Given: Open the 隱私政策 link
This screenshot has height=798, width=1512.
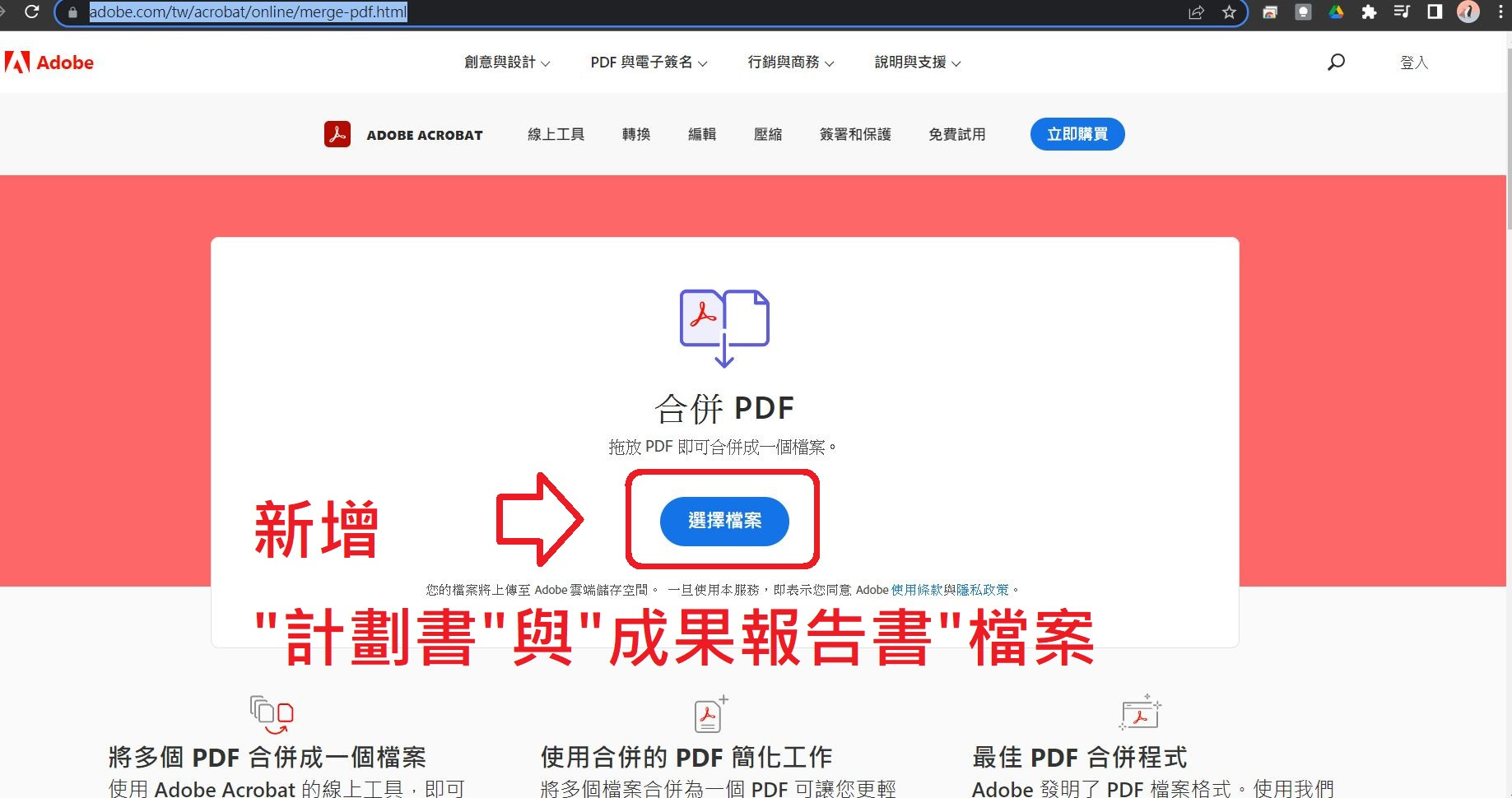Looking at the screenshot, I should (983, 590).
